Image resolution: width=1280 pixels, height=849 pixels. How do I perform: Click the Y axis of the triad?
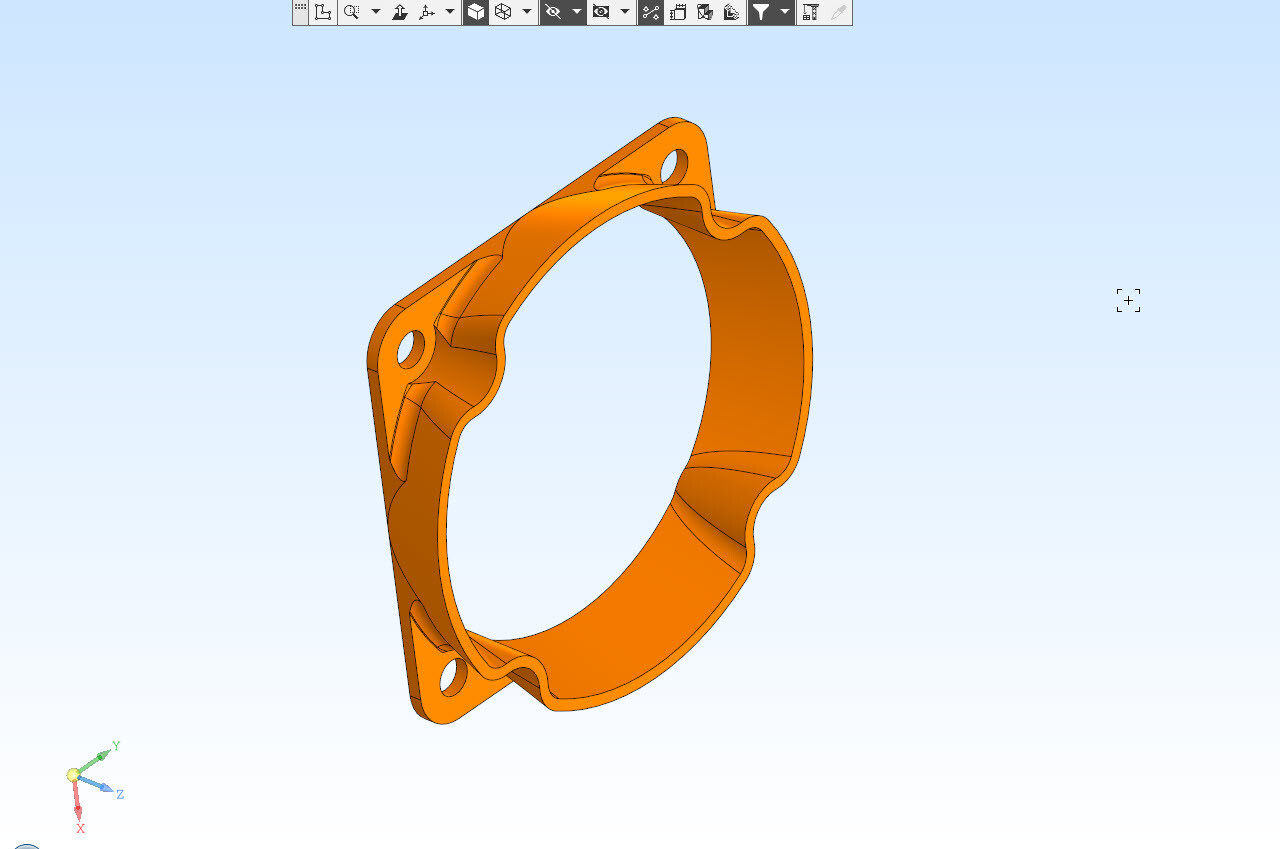[x=96, y=758]
